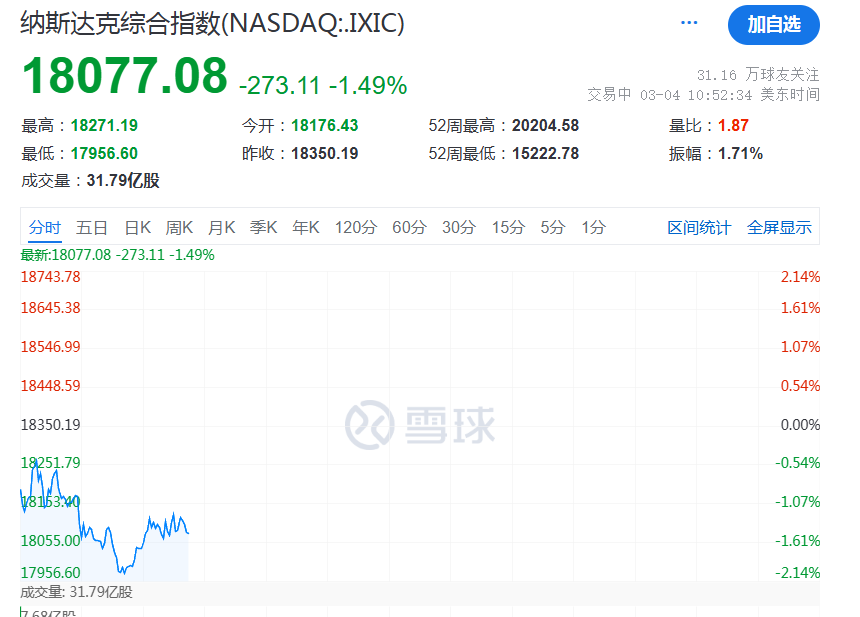Click the 振幅 value 1.71%
Viewport: 860px width, 617px height.
[x=740, y=154]
